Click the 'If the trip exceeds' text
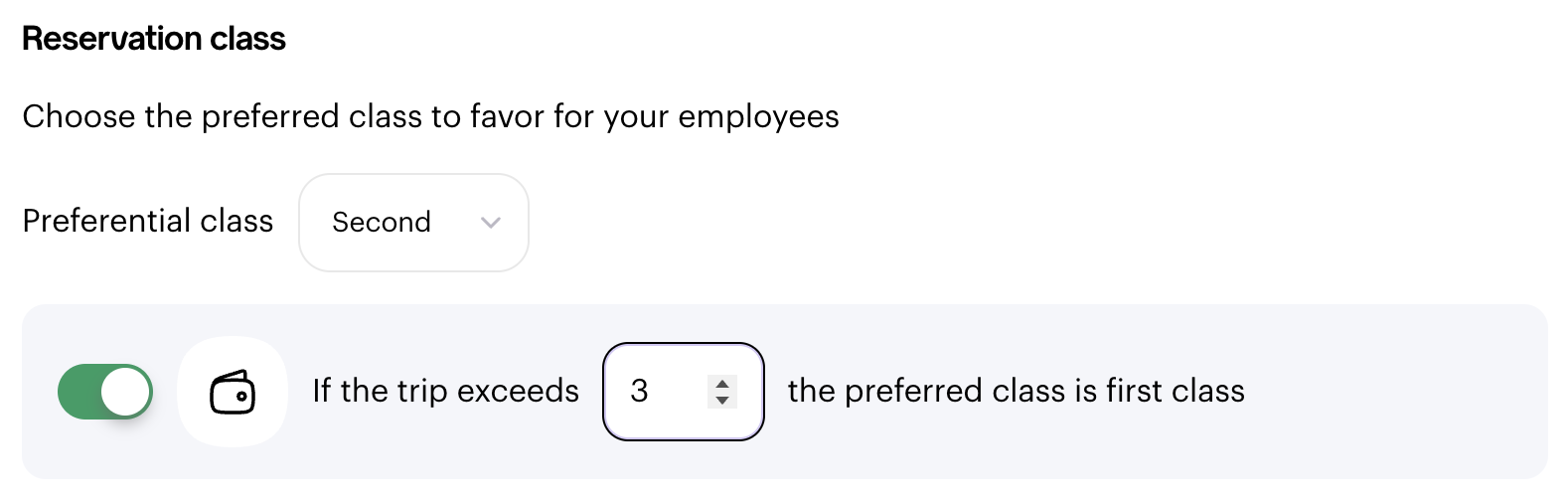The image size is (1568, 503). tap(446, 391)
